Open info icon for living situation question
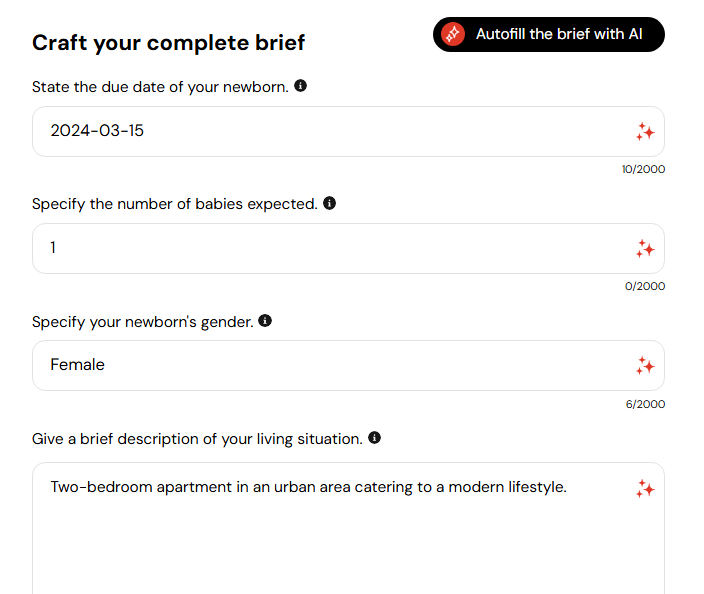This screenshot has width=704, height=594. (374, 437)
